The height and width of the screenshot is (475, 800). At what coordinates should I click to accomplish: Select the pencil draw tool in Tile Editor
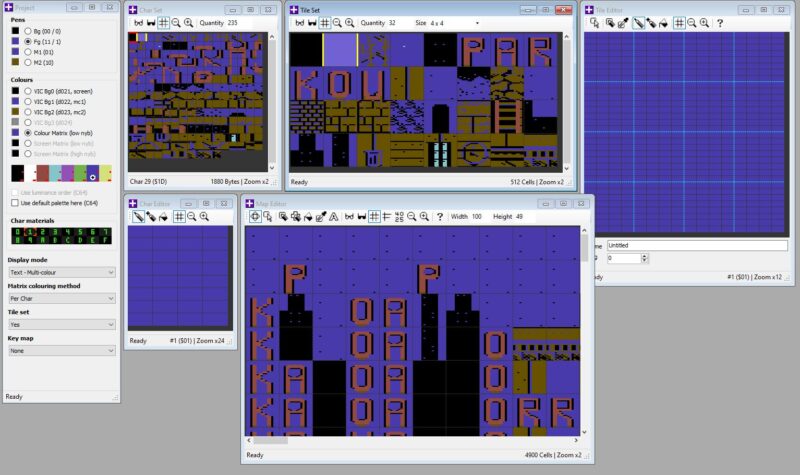tap(638, 23)
